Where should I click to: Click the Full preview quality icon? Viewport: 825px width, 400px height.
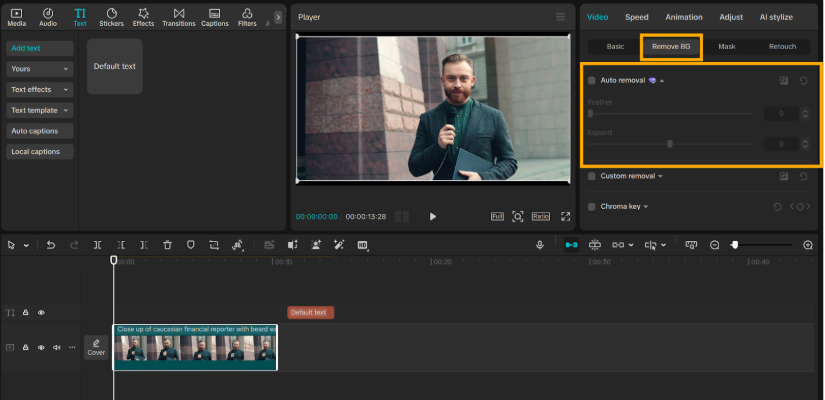coord(497,216)
